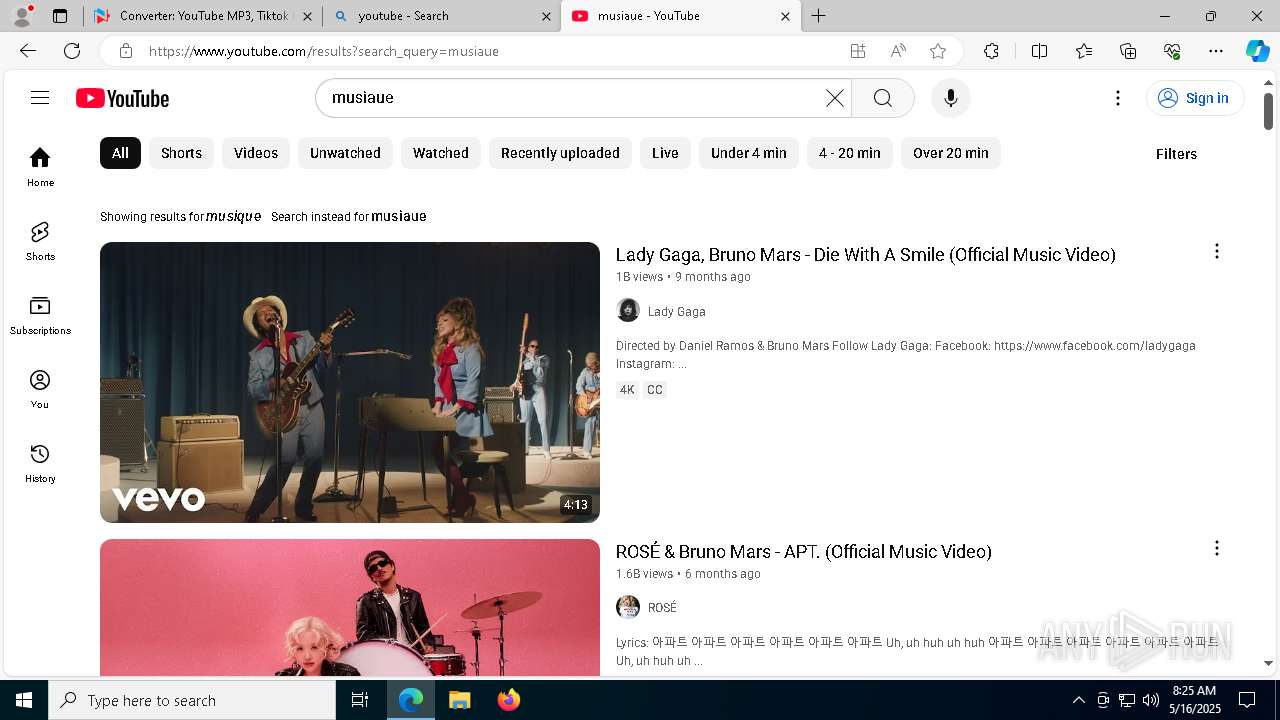Refresh the page
This screenshot has width=1280, height=720.
[72, 51]
